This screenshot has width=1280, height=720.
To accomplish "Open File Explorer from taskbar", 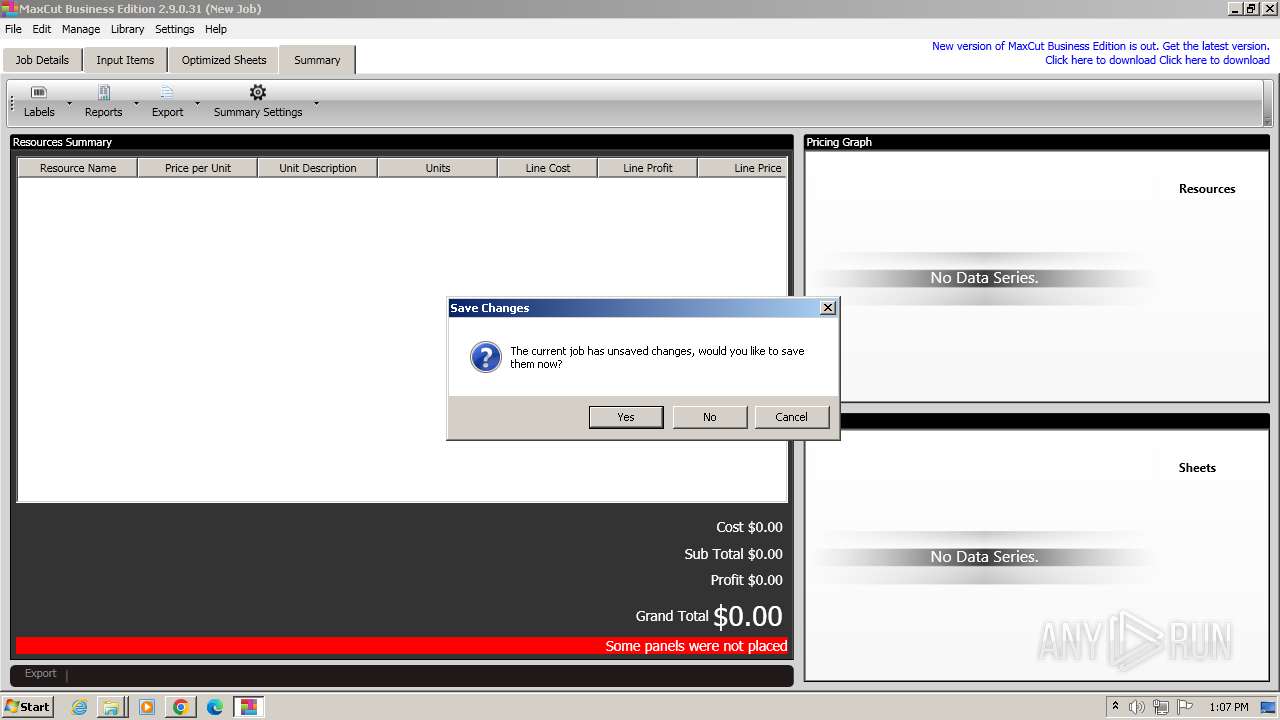I will click(x=111, y=707).
